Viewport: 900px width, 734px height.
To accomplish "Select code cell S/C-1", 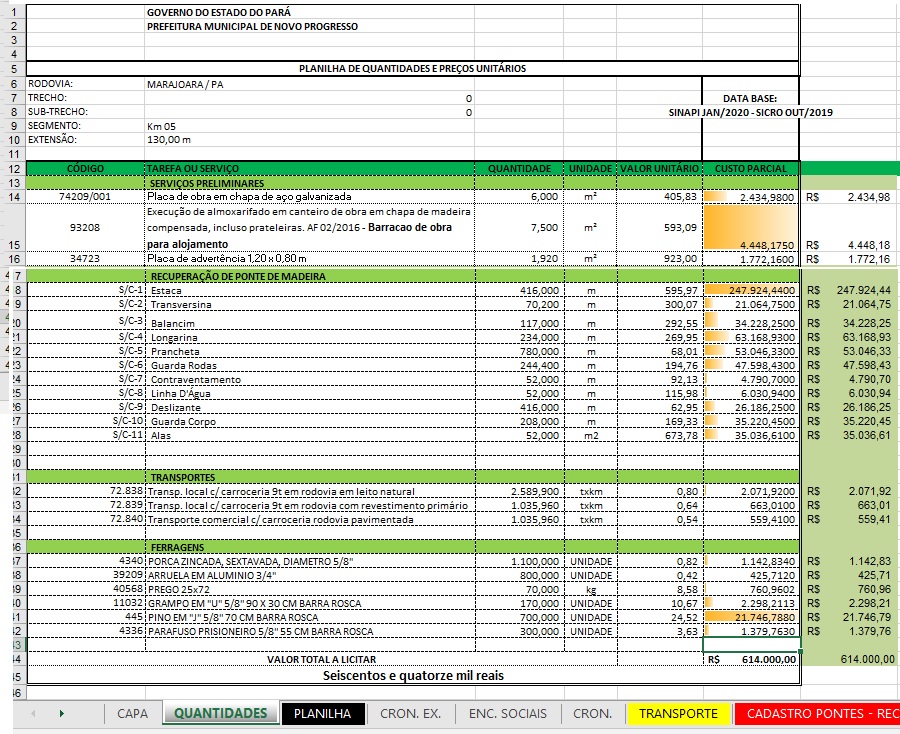I will pos(86,290).
